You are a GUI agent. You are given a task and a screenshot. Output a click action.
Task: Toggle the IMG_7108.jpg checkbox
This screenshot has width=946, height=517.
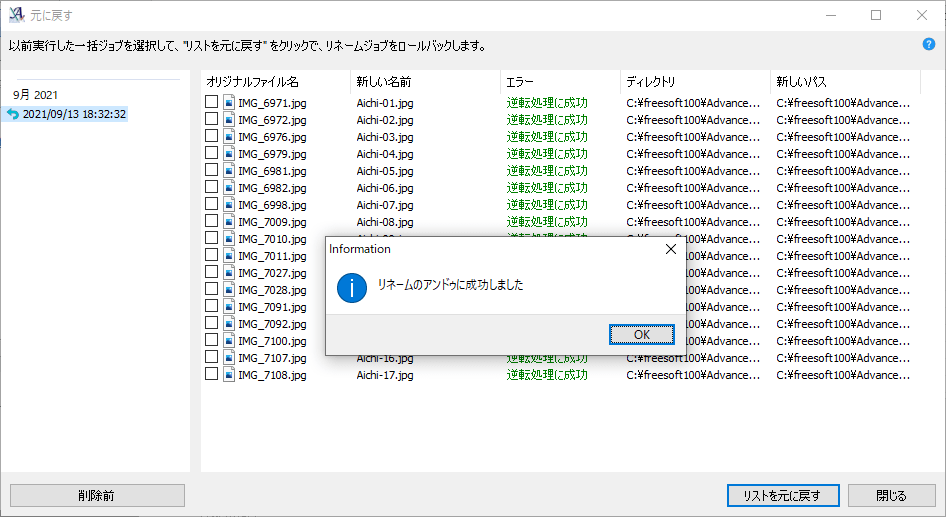pyautogui.click(x=211, y=374)
